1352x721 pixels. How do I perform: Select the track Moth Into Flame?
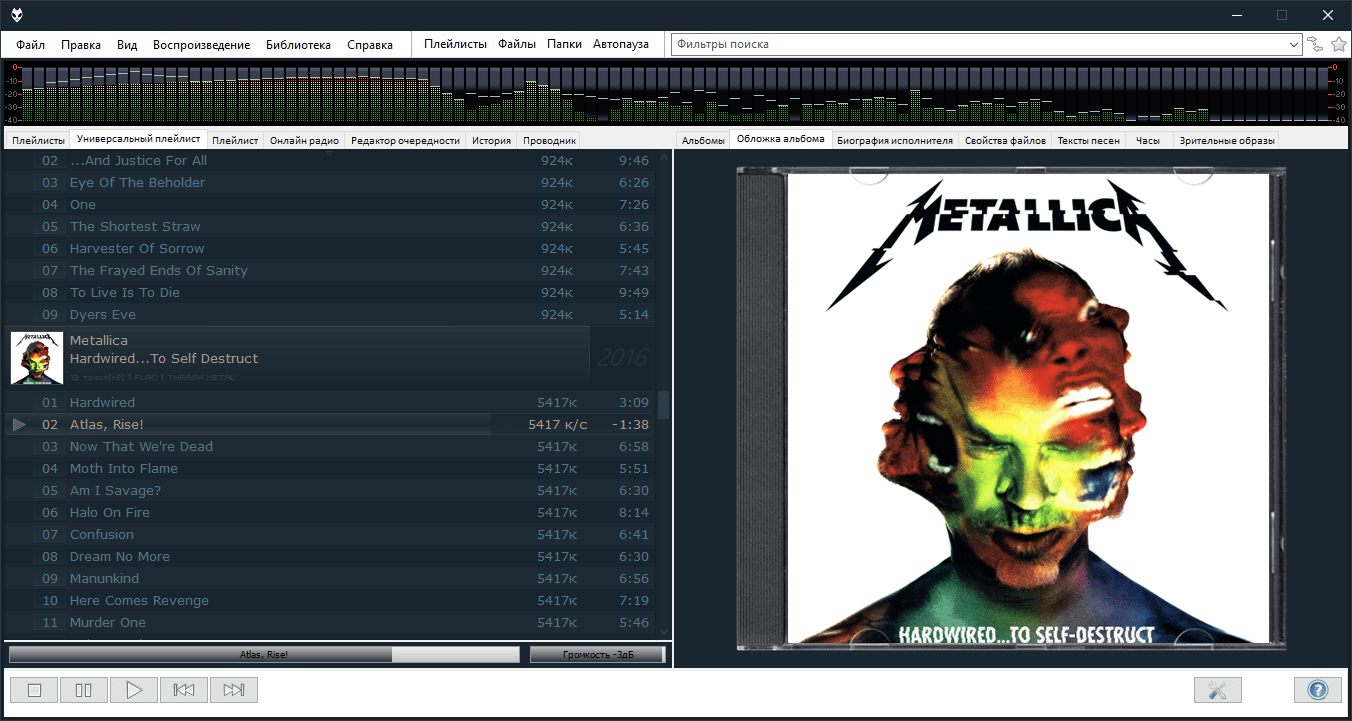point(124,468)
